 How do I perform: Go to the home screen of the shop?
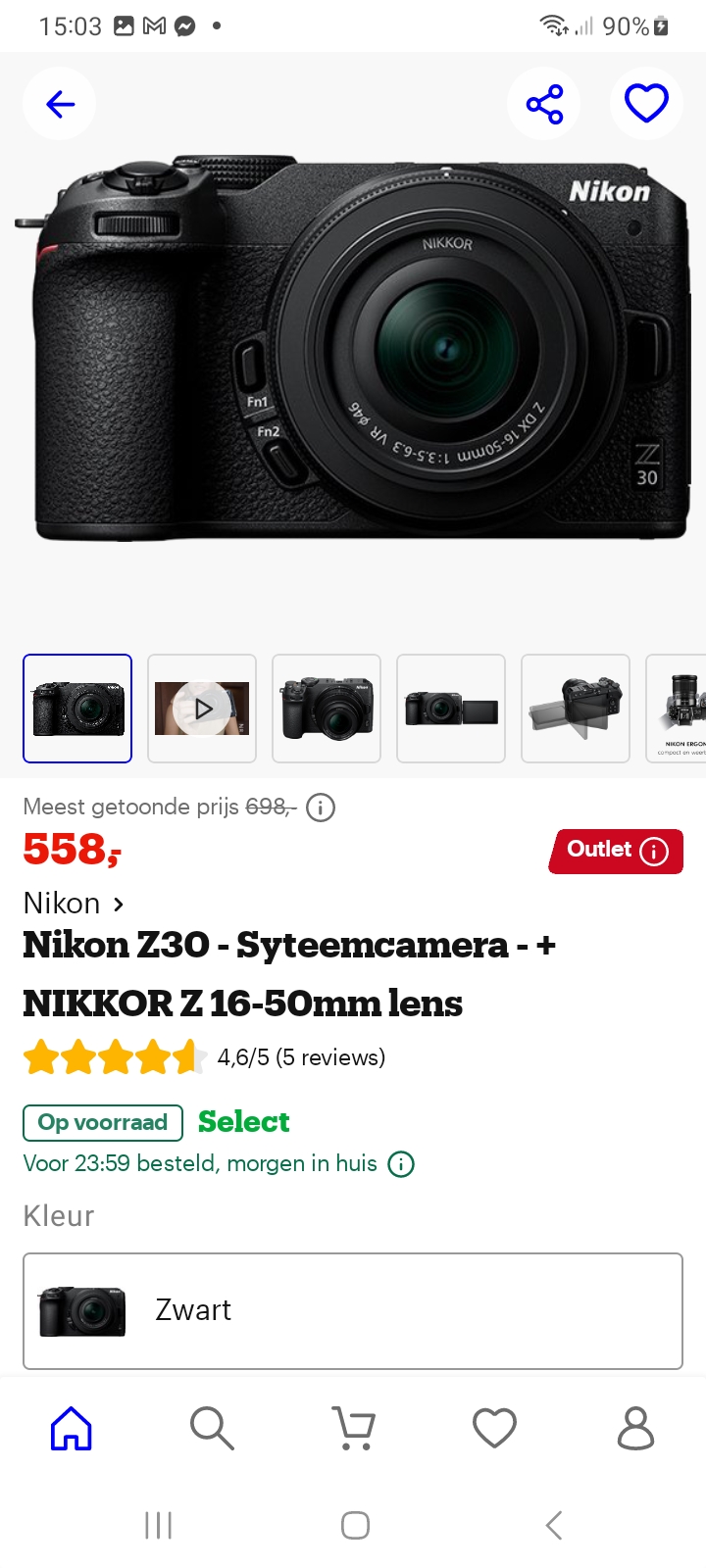coord(71,1428)
